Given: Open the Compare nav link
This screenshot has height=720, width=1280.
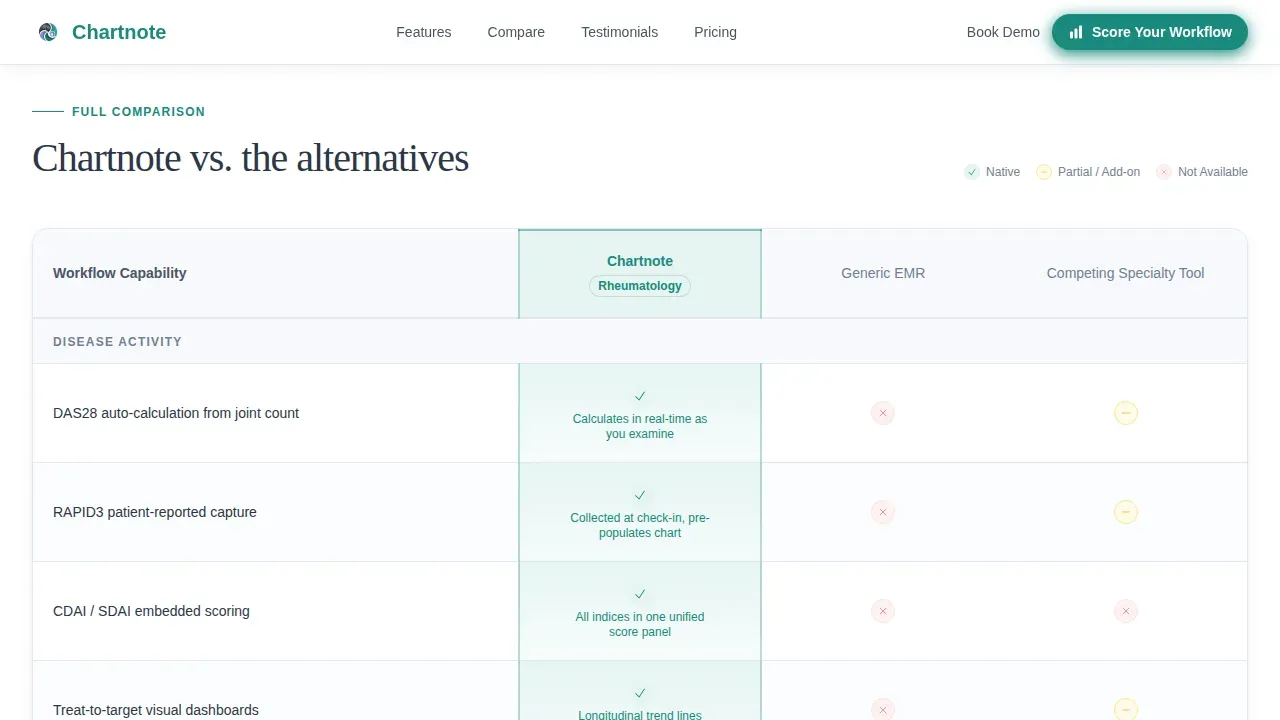Looking at the screenshot, I should pyautogui.click(x=516, y=32).
